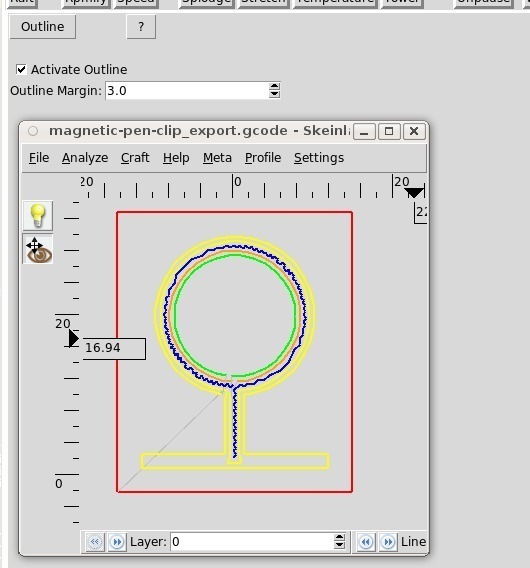Viewport: 530px width, 568px height.
Task: Go to next line arrow button
Action: pos(388,542)
